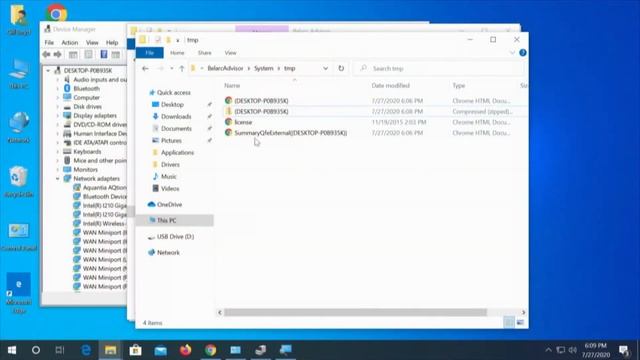
Task: Open the Recycle Bin desktop icon
Action: 18,182
